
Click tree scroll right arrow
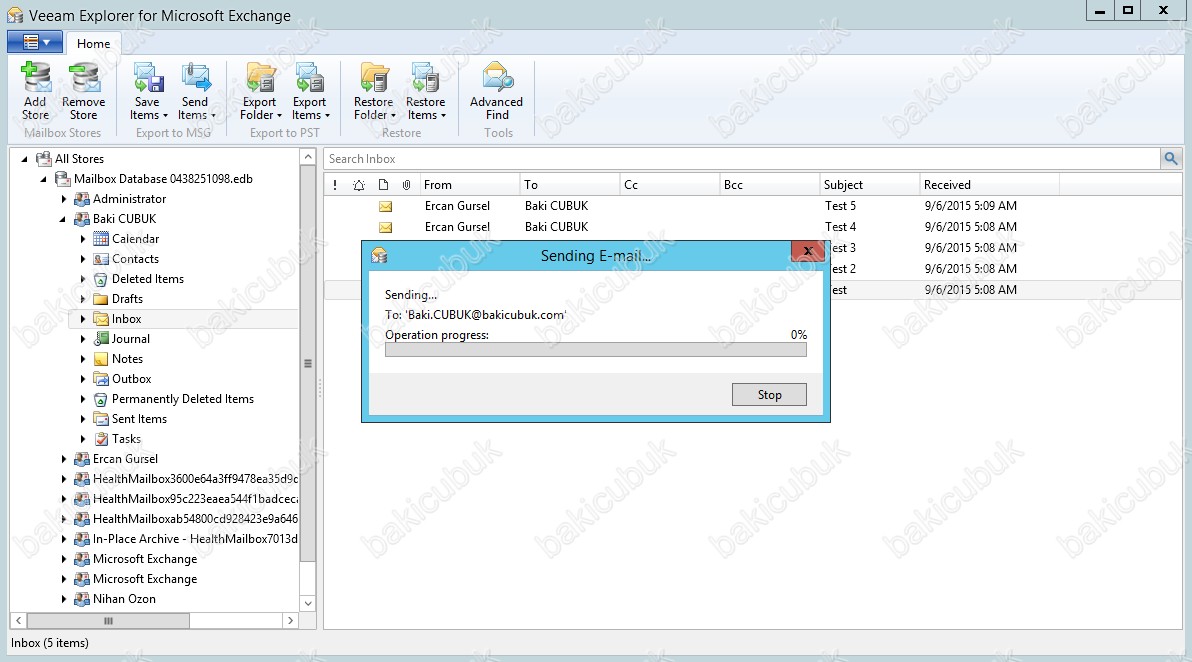point(290,621)
